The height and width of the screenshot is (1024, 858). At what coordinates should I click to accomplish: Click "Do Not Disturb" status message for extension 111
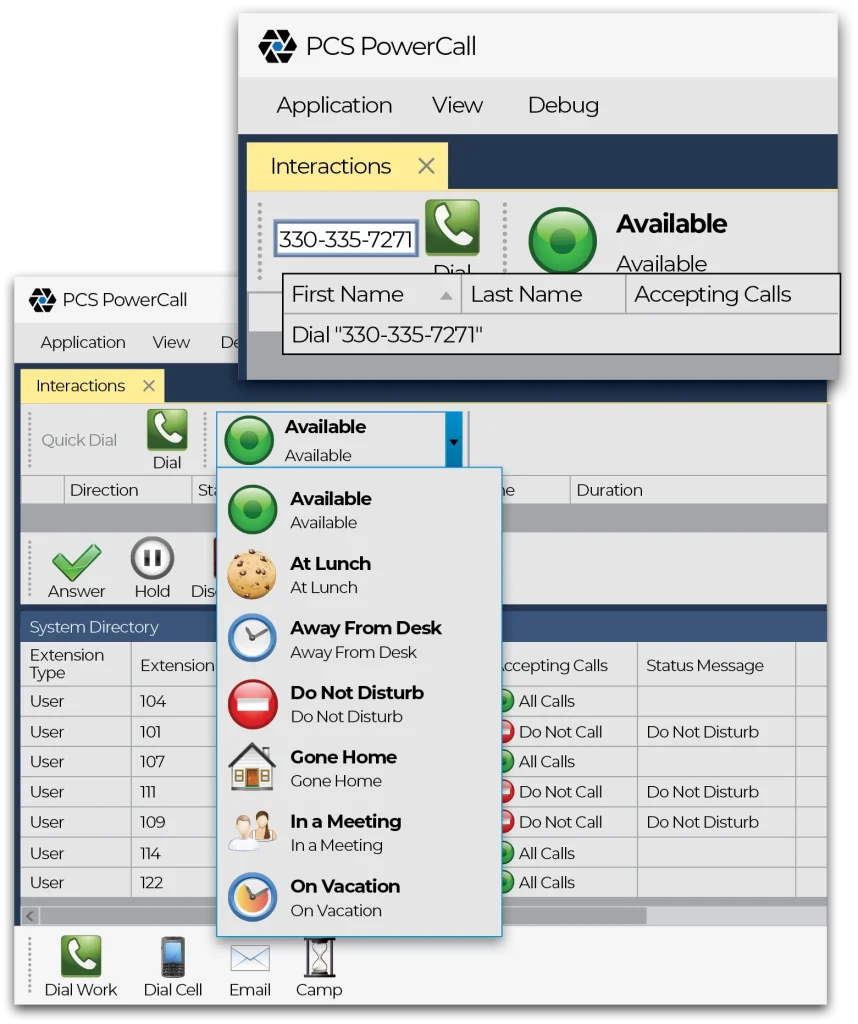point(703,792)
